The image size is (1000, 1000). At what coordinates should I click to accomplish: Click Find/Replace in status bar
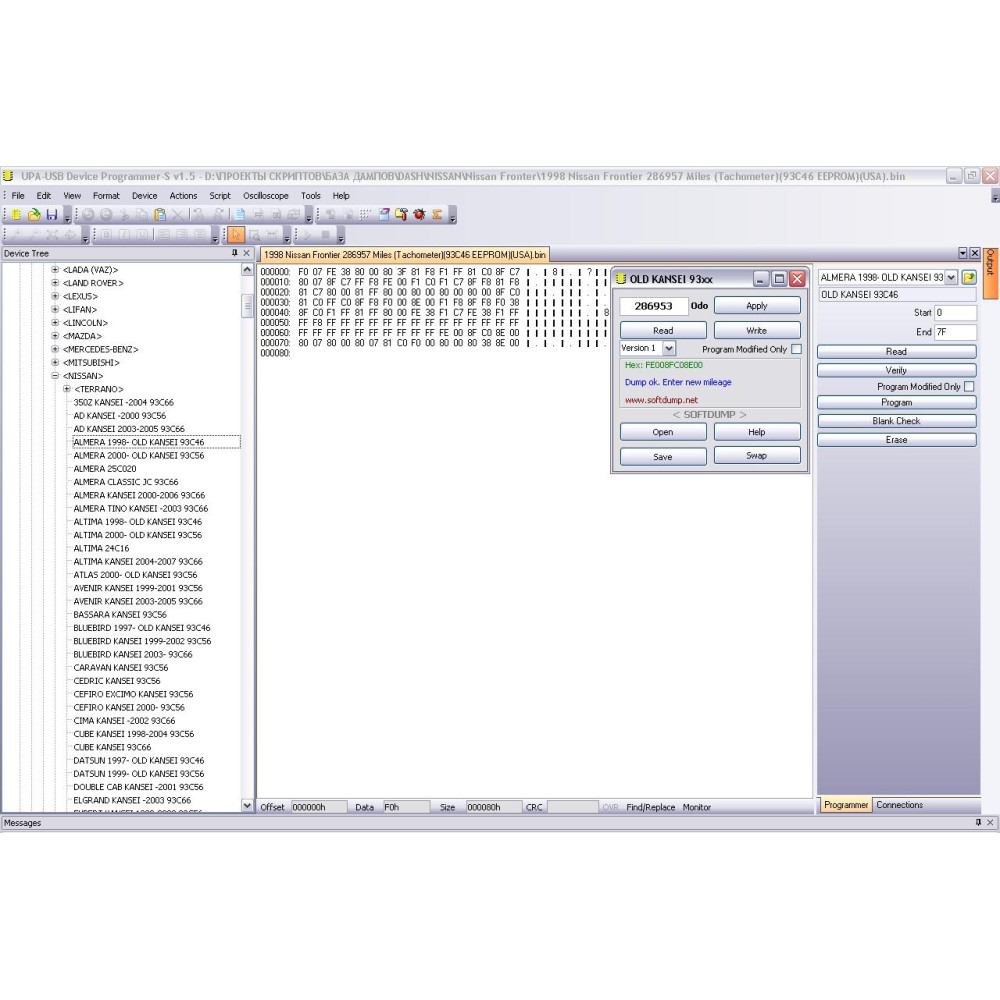[651, 807]
